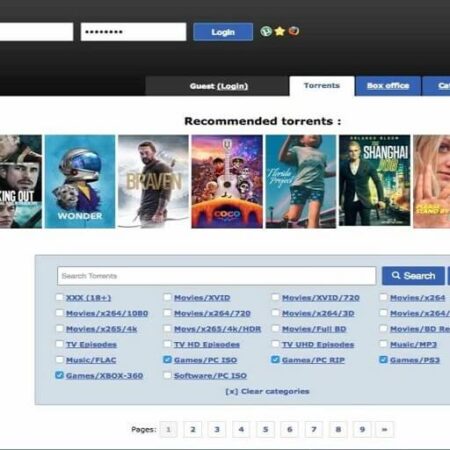Select the Movies/Full BD checkbox
Image resolution: width=450 pixels, height=450 pixels.
point(275,328)
